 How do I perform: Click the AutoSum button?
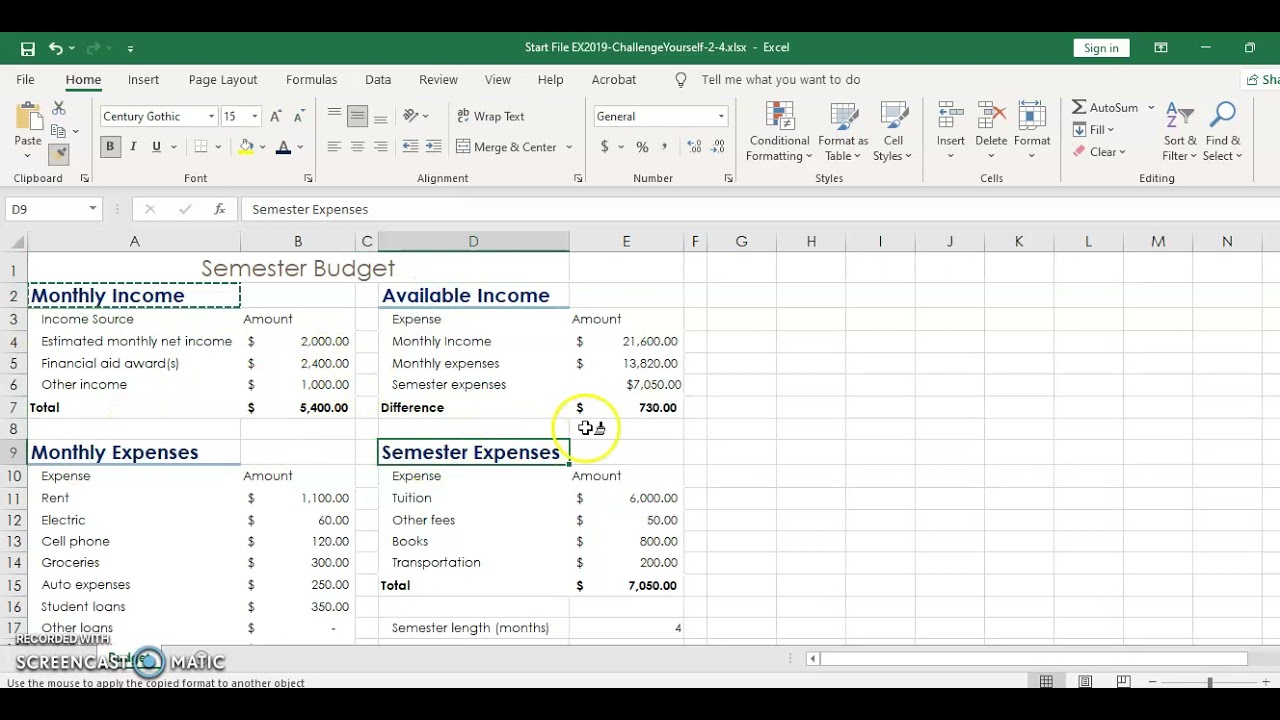[1105, 107]
